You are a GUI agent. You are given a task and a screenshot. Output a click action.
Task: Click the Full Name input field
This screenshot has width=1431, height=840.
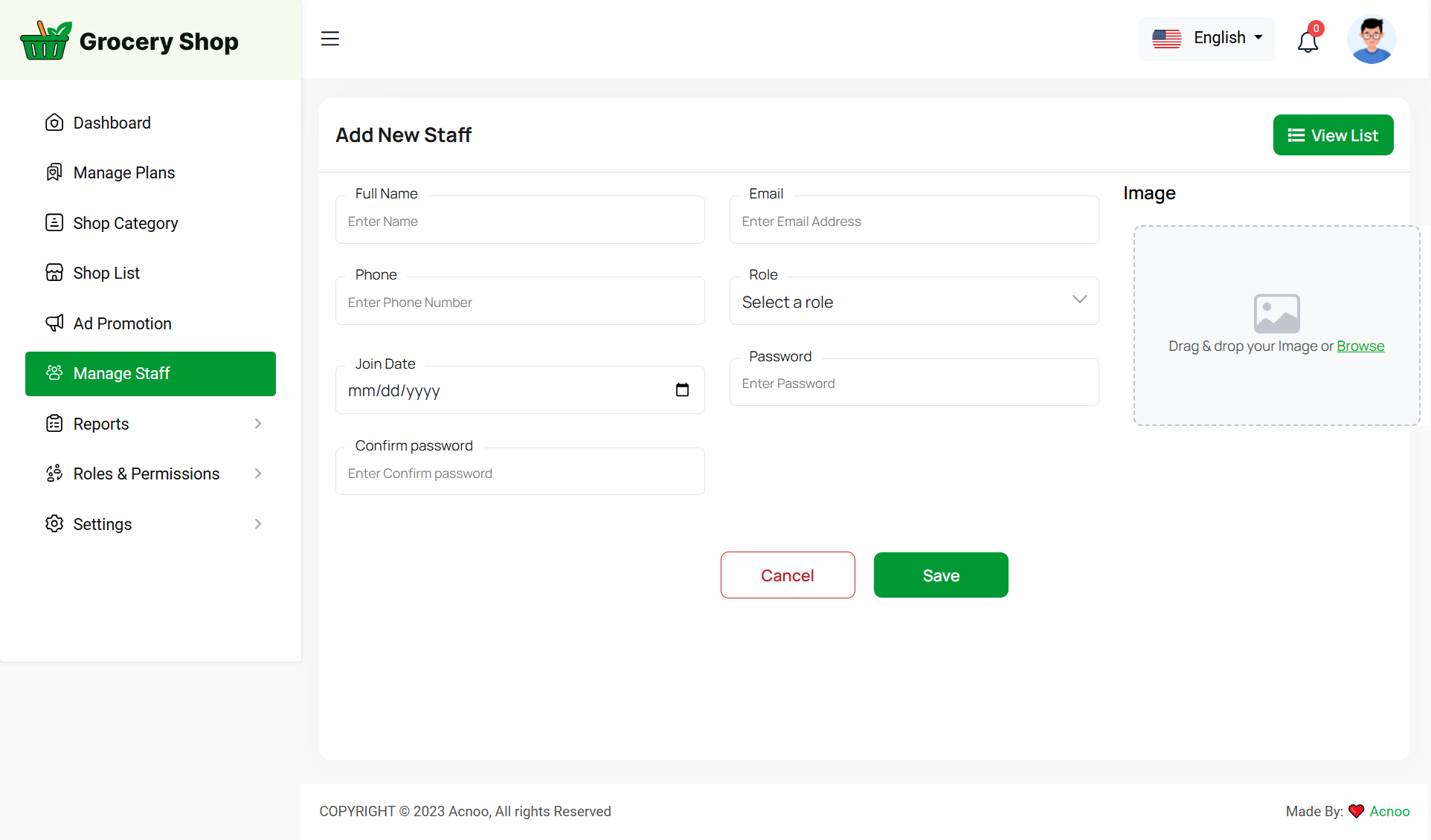[x=519, y=222]
